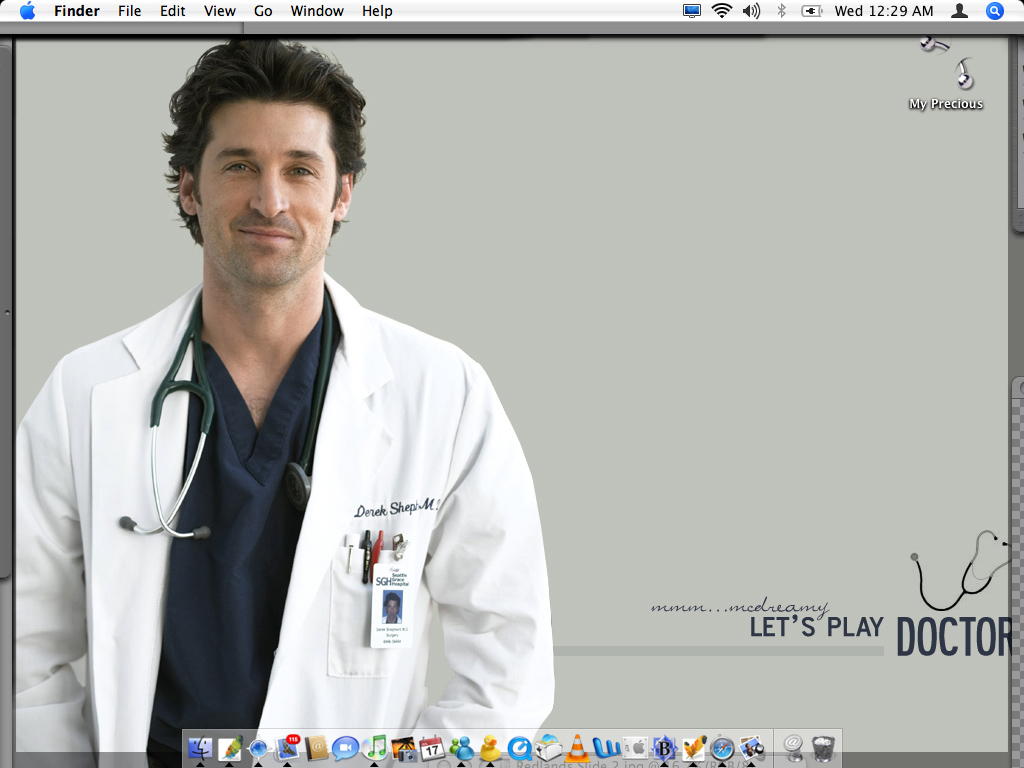Viewport: 1024px width, 768px height.
Task: Launch Address Book from the Dock
Action: 316,748
